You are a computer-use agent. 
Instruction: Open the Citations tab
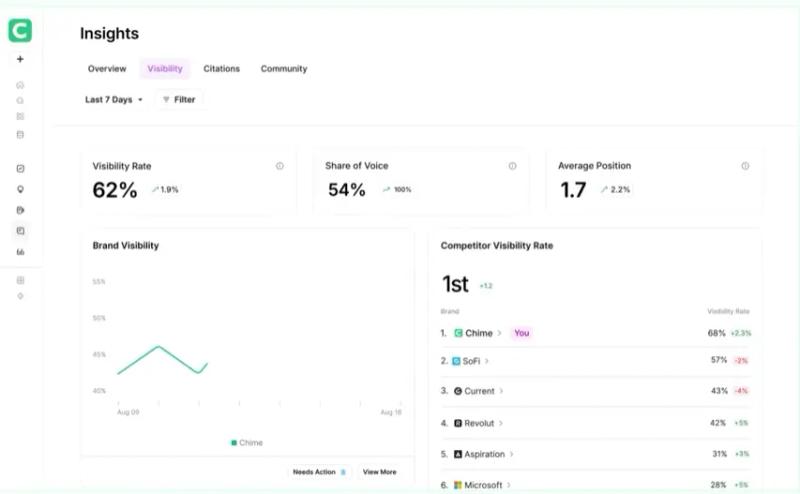tap(221, 69)
